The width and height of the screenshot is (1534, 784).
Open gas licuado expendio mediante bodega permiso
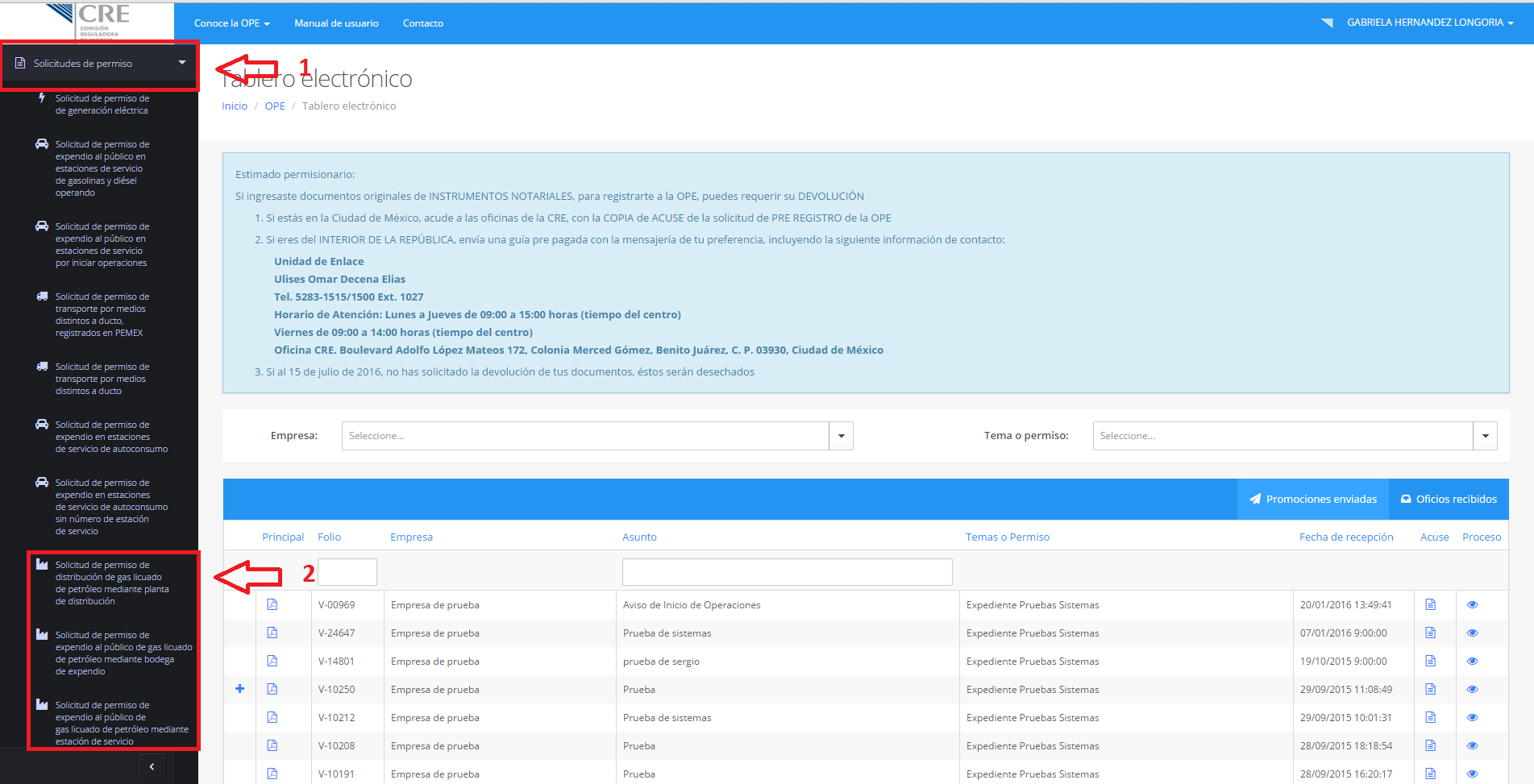113,653
